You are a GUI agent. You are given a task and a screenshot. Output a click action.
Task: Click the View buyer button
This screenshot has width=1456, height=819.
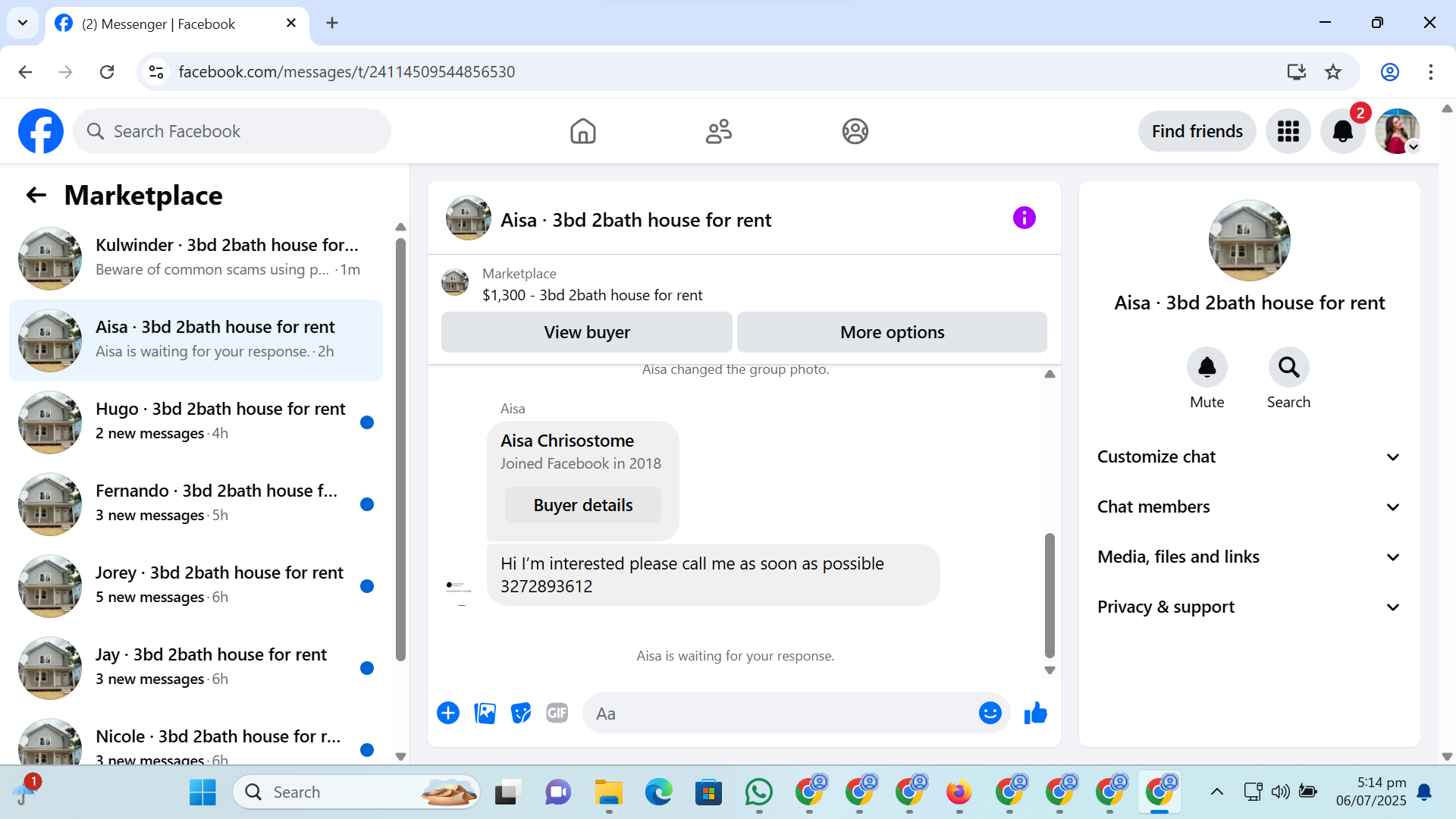(x=587, y=332)
